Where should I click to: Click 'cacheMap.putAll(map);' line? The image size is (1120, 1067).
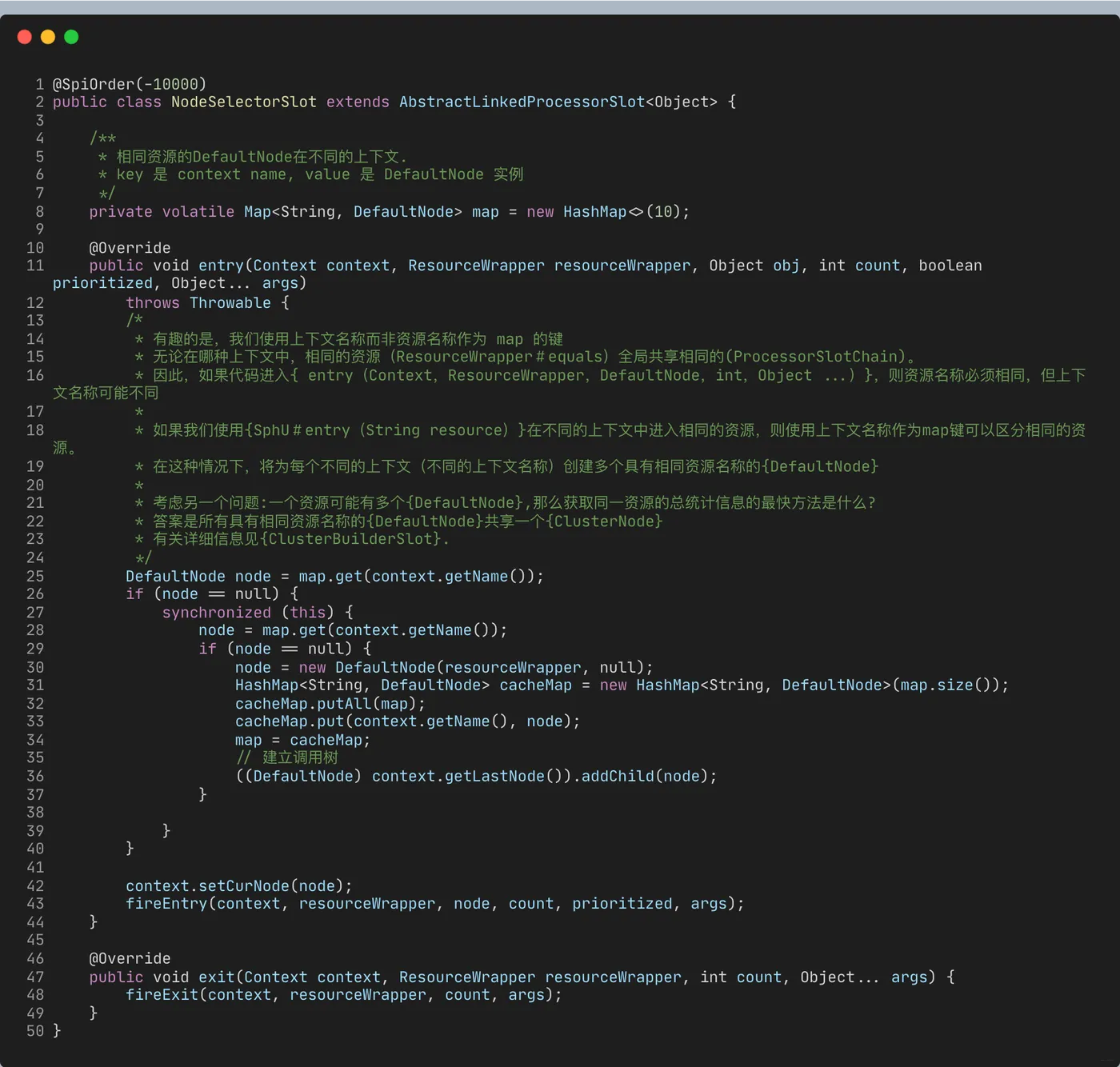pos(330,704)
